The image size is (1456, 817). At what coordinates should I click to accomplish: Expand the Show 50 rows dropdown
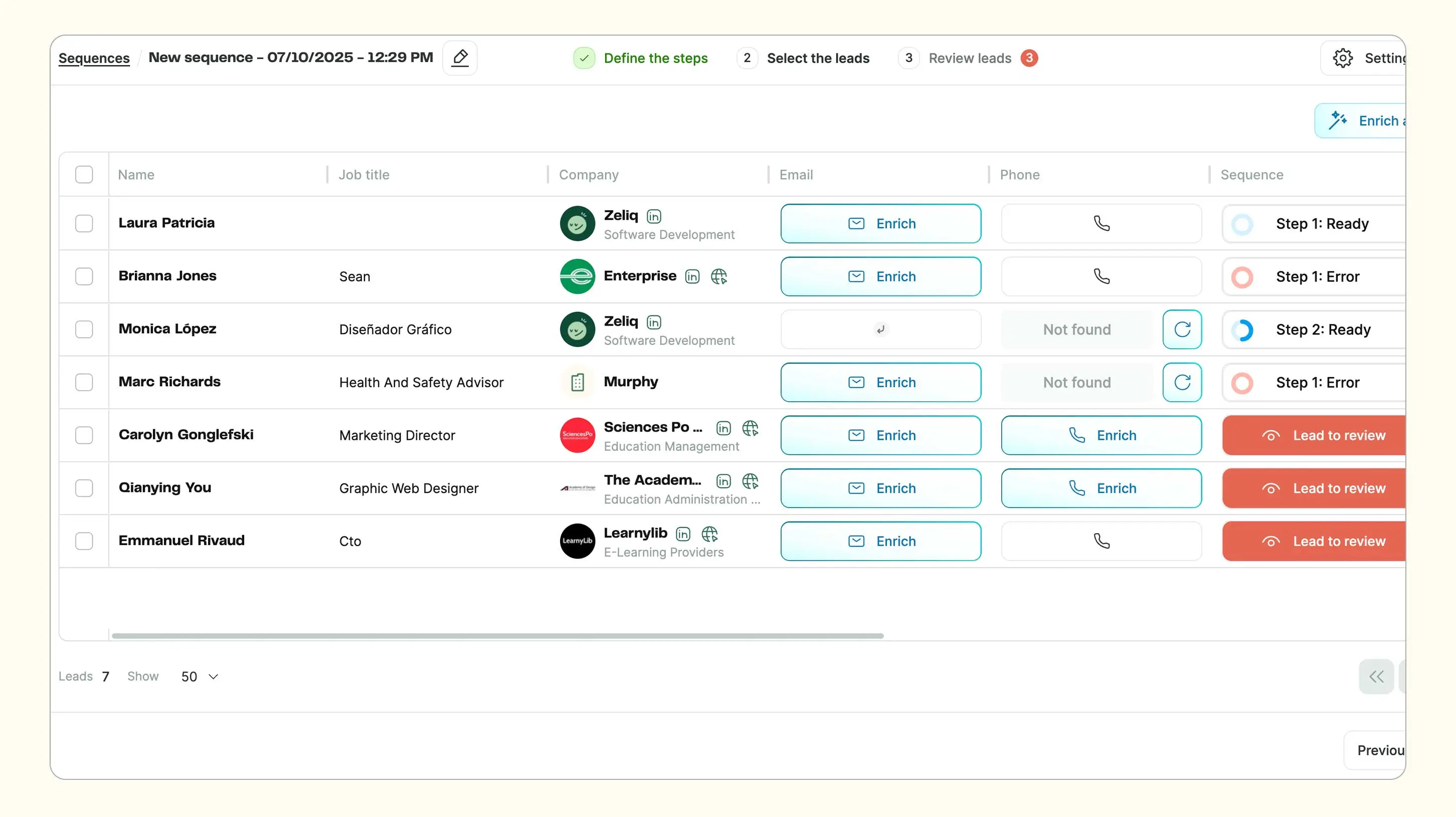coord(200,676)
